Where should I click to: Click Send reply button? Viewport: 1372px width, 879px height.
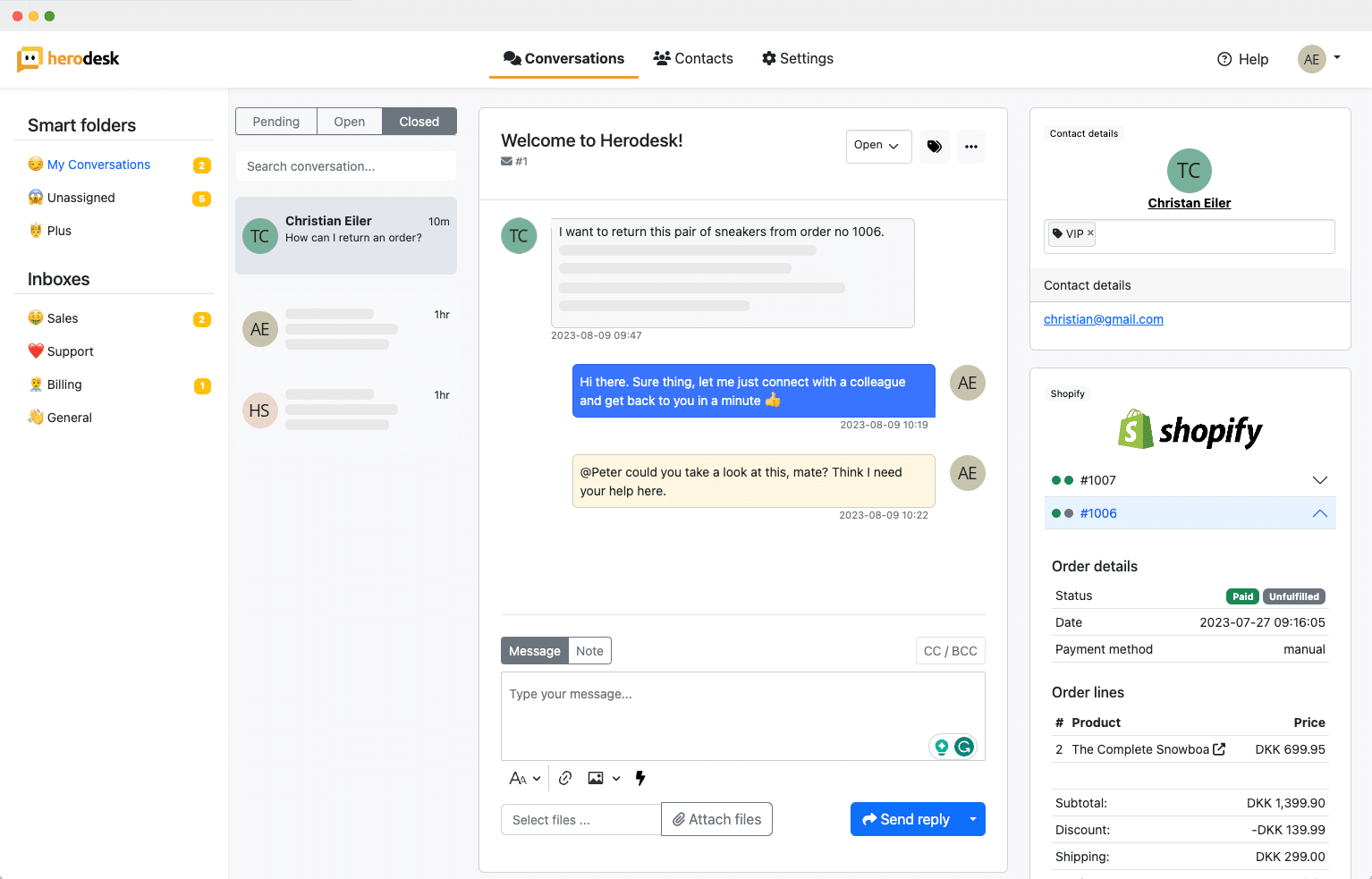coord(905,819)
